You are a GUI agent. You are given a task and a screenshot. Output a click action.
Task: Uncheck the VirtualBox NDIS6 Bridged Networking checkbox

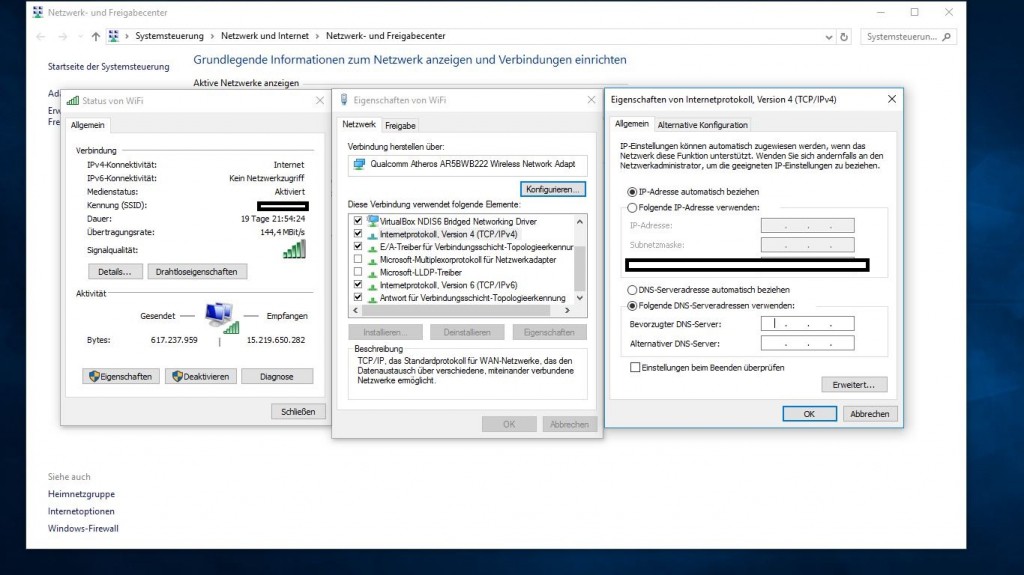click(358, 220)
